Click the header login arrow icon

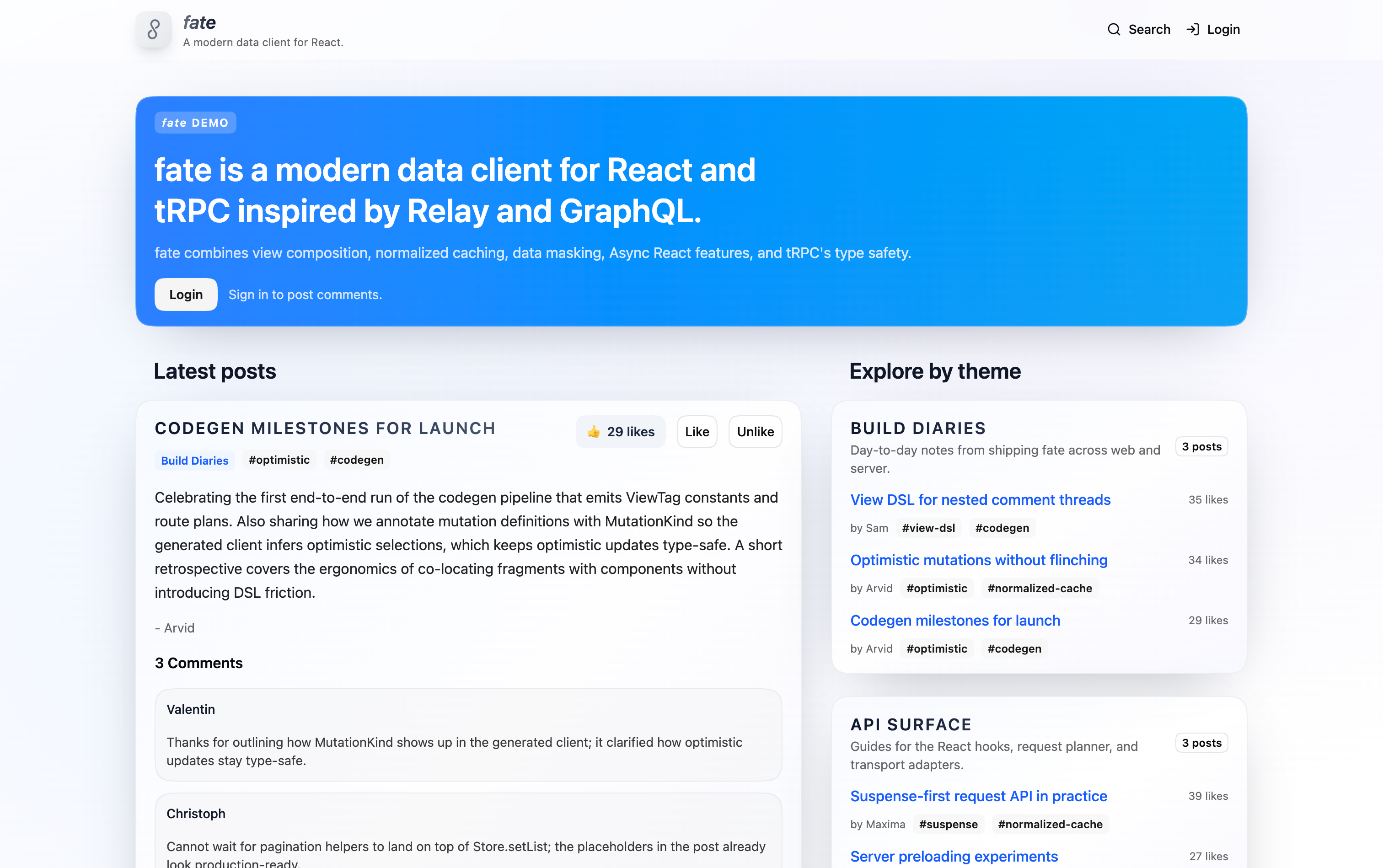(1192, 29)
